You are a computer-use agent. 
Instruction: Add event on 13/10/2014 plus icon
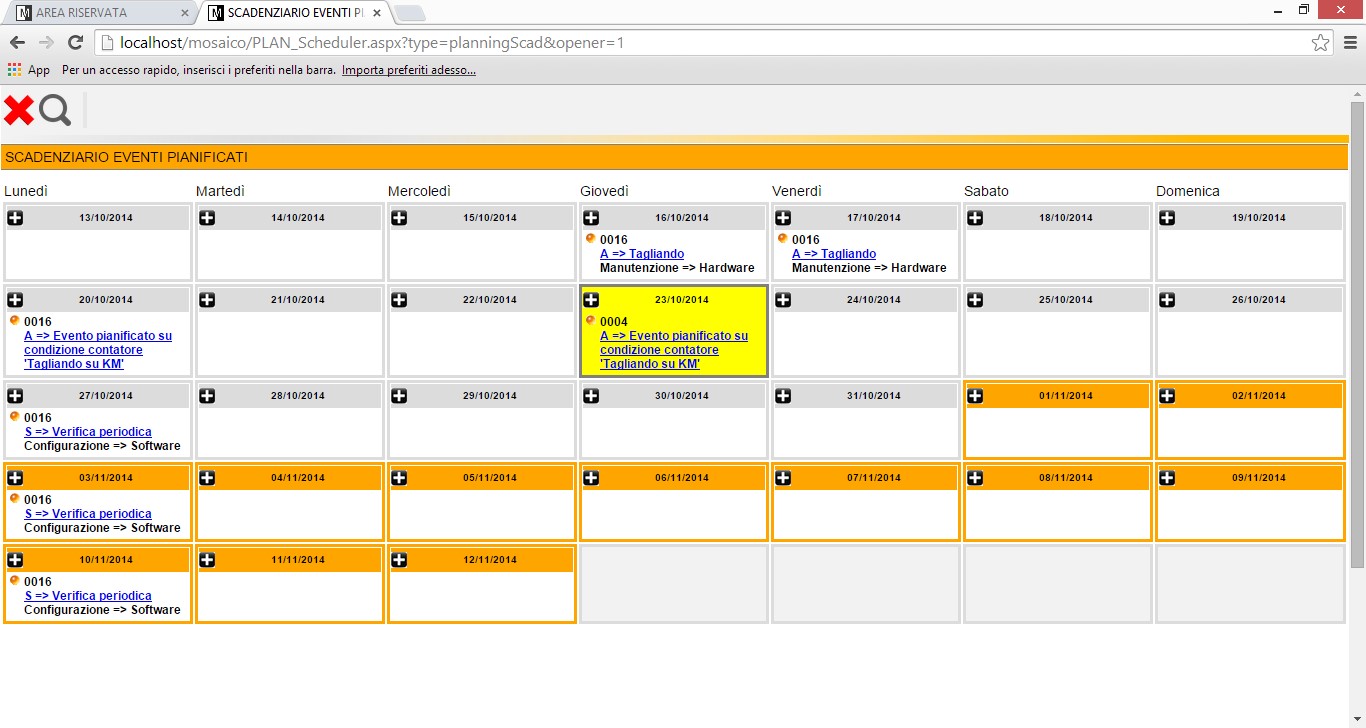click(15, 218)
